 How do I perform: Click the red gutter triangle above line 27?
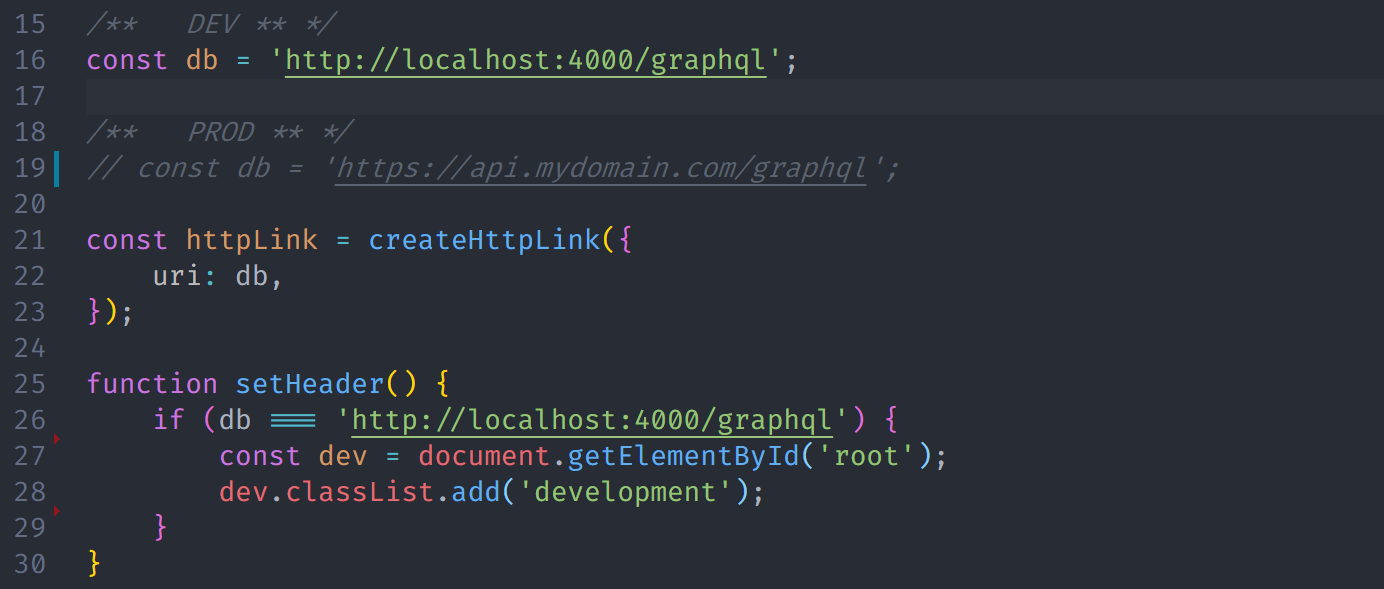57,439
